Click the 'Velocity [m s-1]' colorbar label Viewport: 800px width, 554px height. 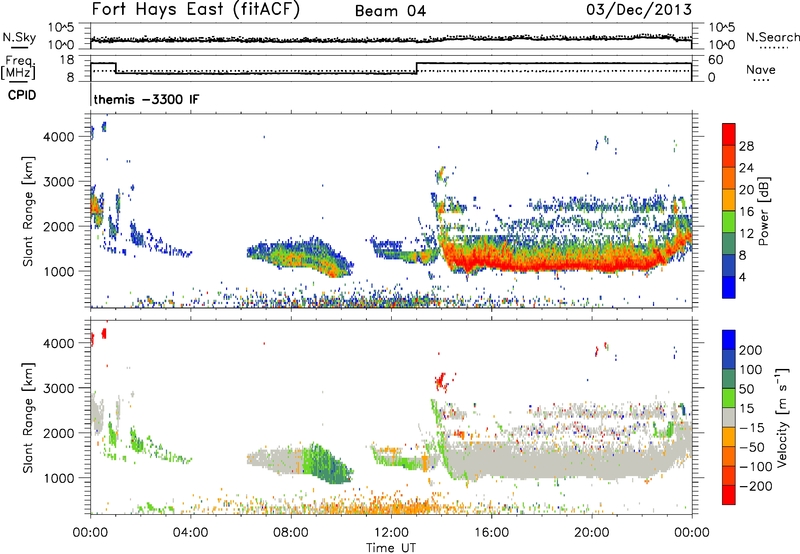click(x=781, y=417)
